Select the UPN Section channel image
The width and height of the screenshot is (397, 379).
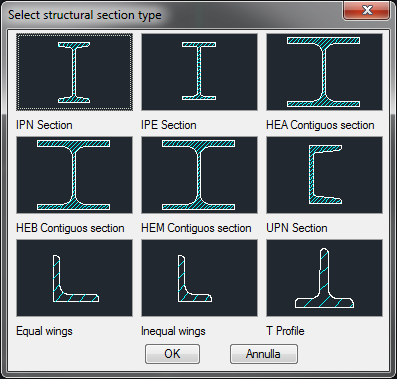point(324,175)
